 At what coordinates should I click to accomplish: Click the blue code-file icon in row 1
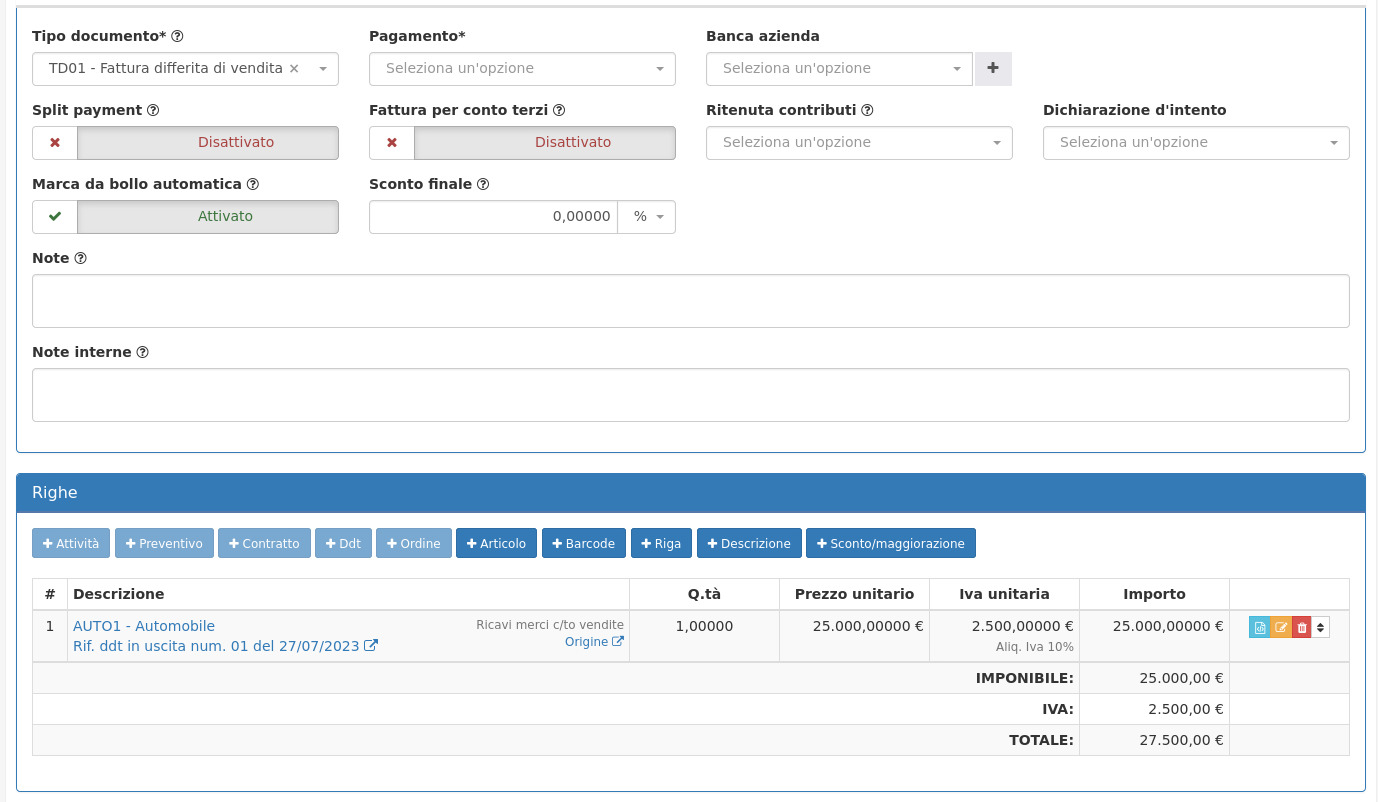[1259, 627]
